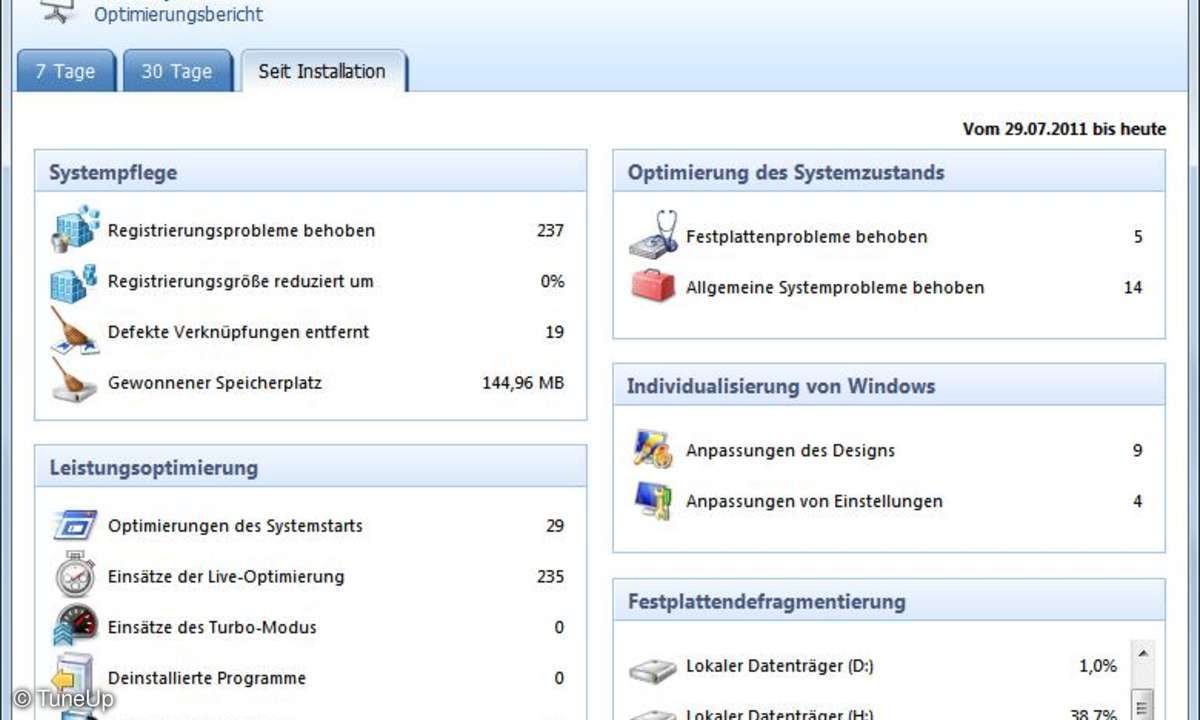Screen dimensions: 1200x720
Task: Click the value 1,0% for drive D:
Action: (1098, 666)
